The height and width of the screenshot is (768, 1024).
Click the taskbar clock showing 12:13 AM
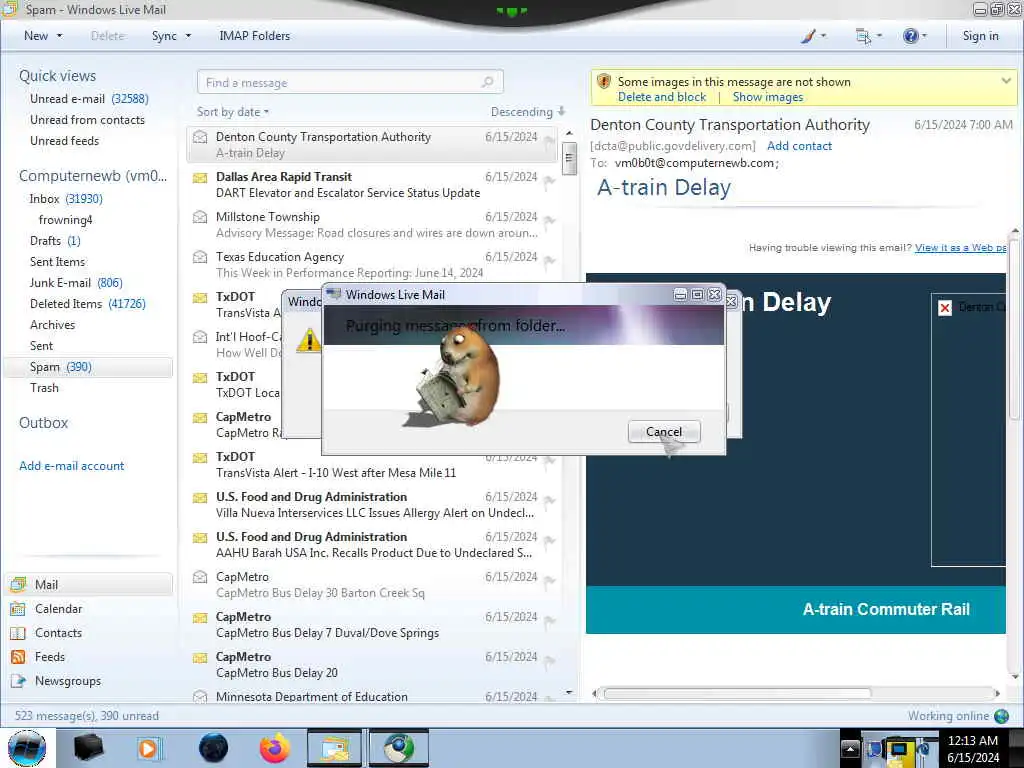pos(973,748)
